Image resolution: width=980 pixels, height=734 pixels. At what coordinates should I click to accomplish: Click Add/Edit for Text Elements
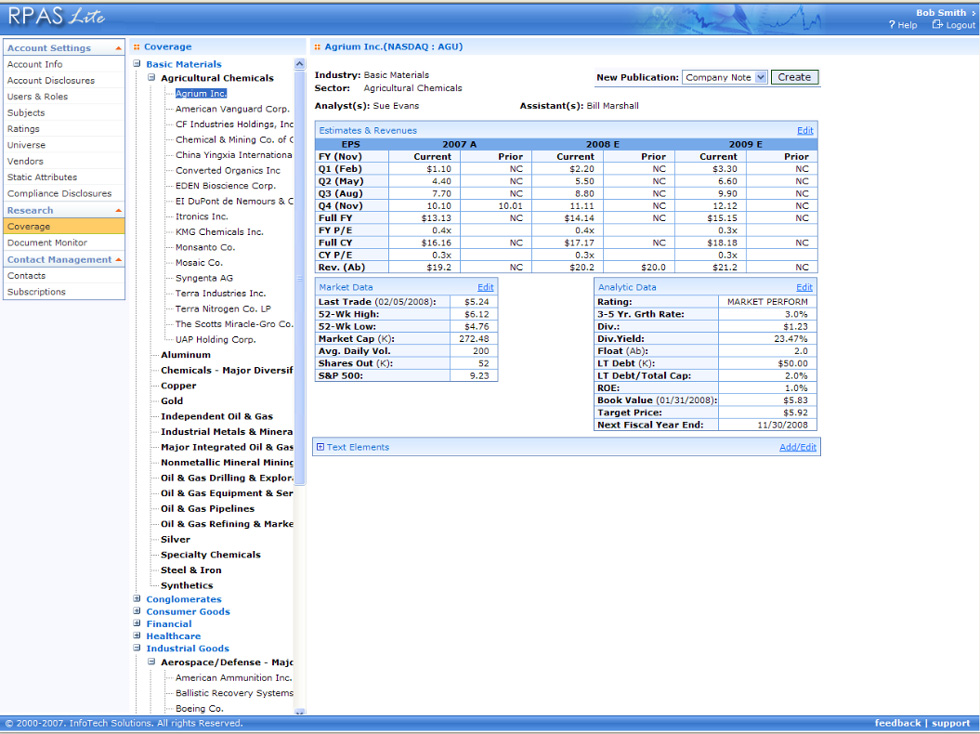[x=798, y=447]
